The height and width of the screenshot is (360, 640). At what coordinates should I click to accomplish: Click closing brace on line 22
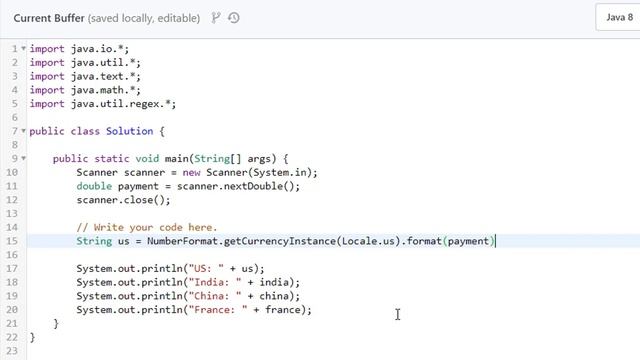pyautogui.click(x=32, y=337)
